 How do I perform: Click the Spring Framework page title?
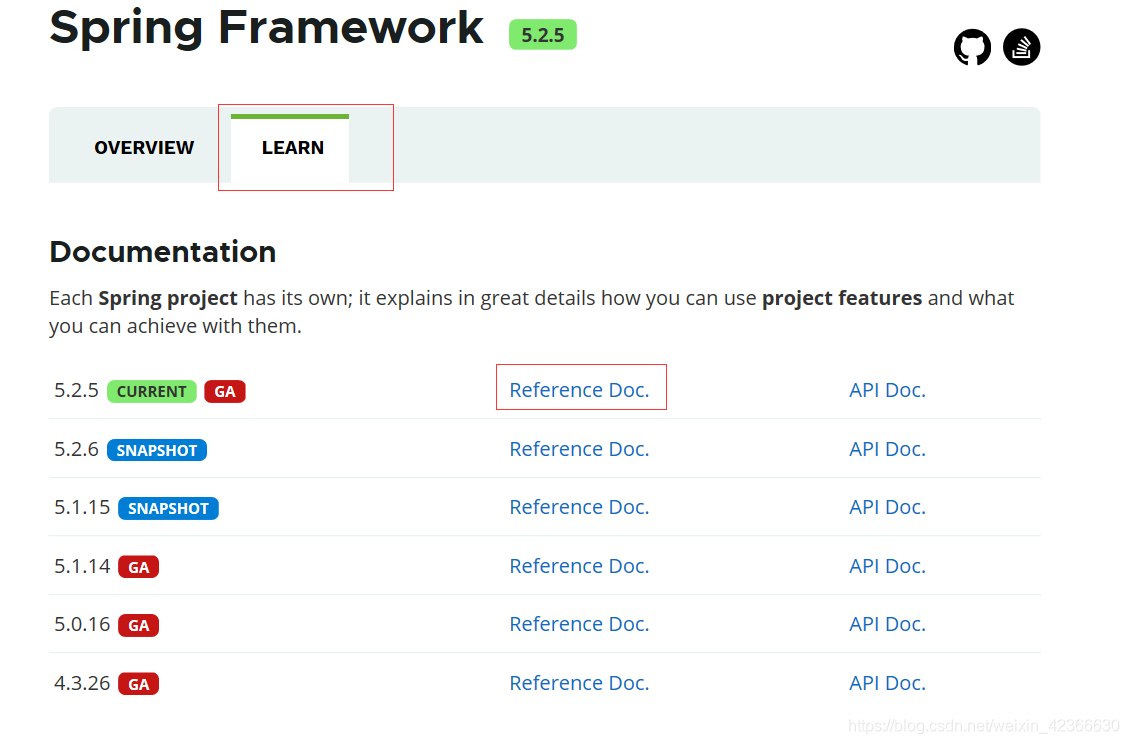(266, 29)
